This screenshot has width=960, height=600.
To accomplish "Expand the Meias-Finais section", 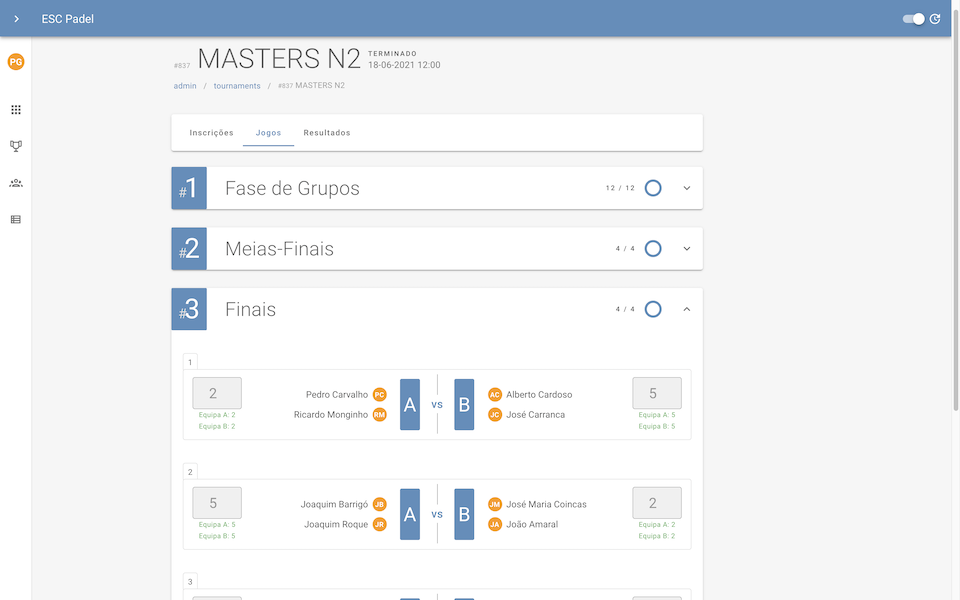I will click(687, 249).
